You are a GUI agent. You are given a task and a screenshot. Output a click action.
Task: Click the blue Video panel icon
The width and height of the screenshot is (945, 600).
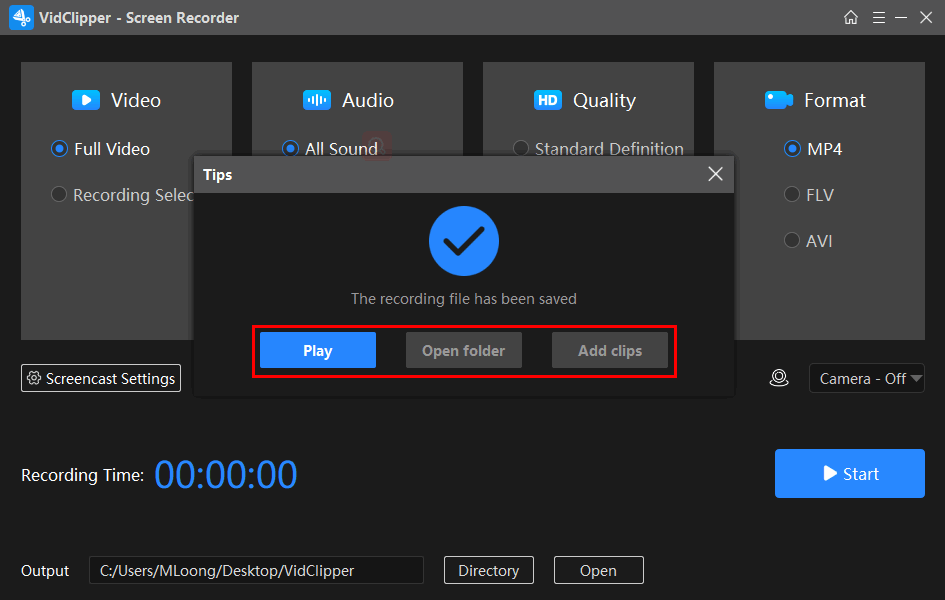pyautogui.click(x=85, y=100)
